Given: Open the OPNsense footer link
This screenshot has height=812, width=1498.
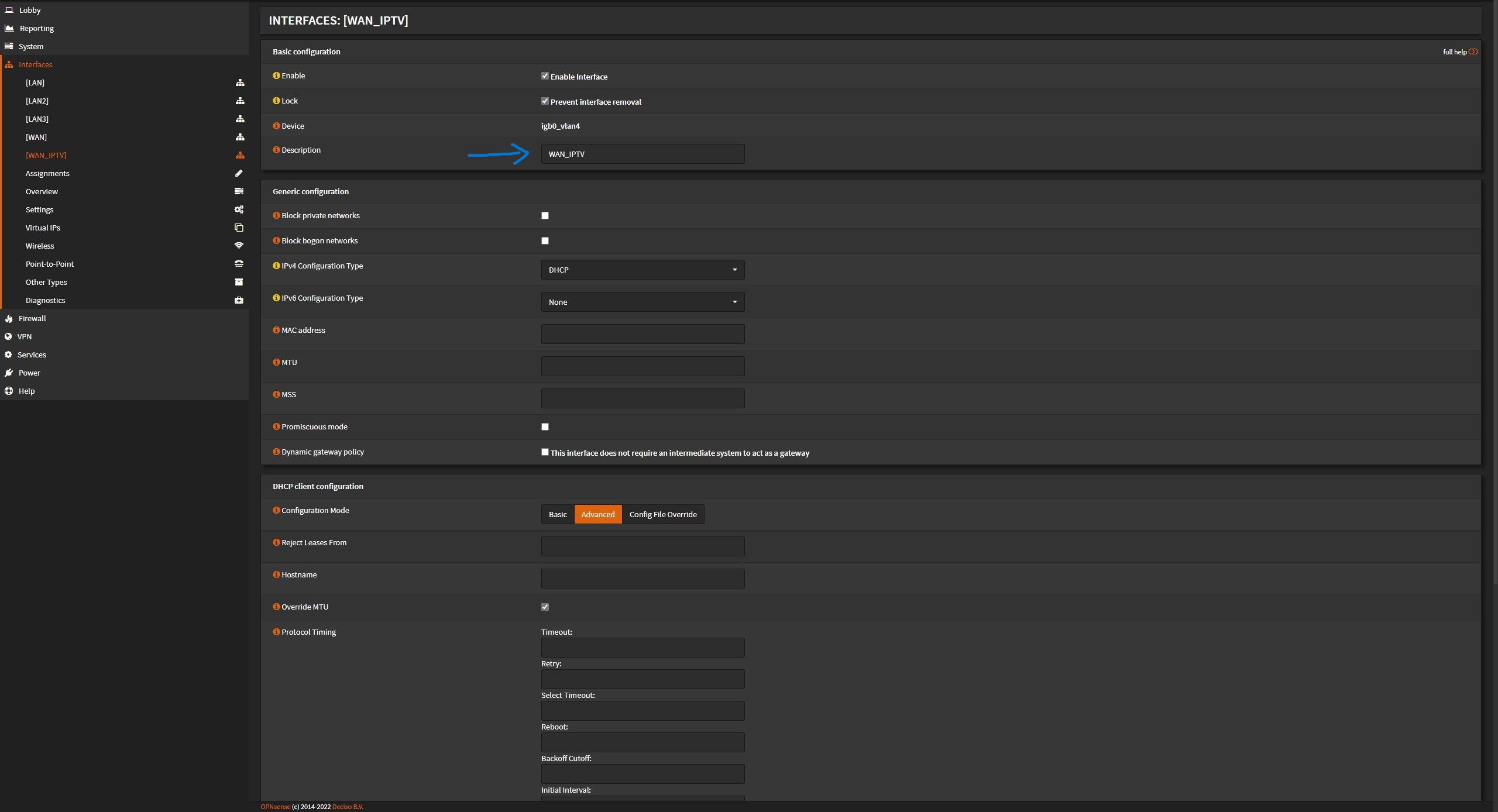Looking at the screenshot, I should pos(275,807).
